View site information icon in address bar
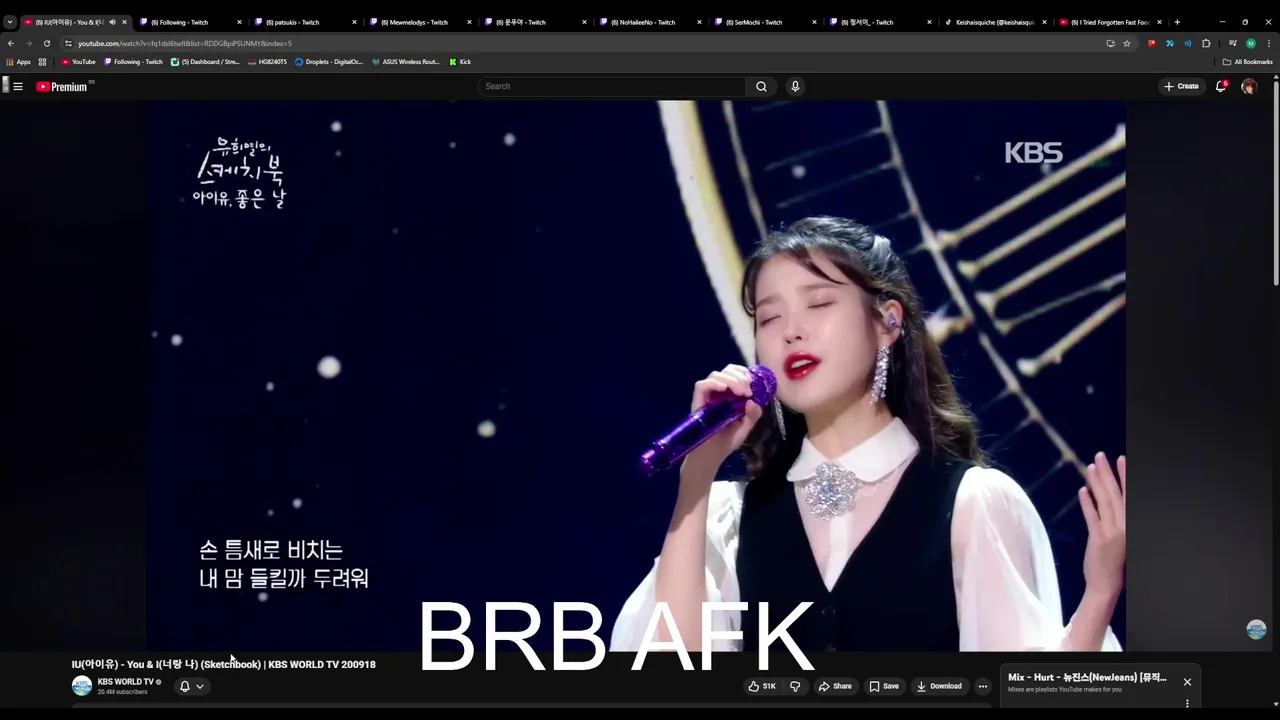The image size is (1280, 720). click(68, 43)
